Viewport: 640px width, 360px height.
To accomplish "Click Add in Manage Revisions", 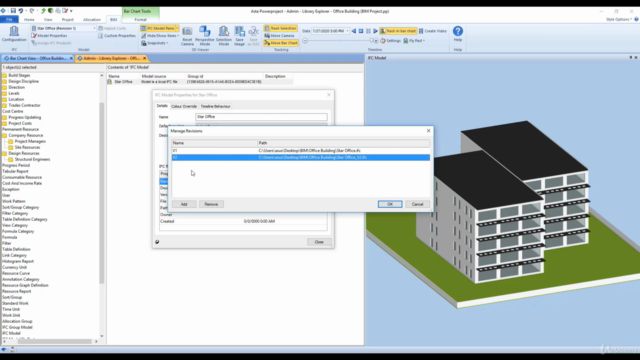I will point(184,204).
